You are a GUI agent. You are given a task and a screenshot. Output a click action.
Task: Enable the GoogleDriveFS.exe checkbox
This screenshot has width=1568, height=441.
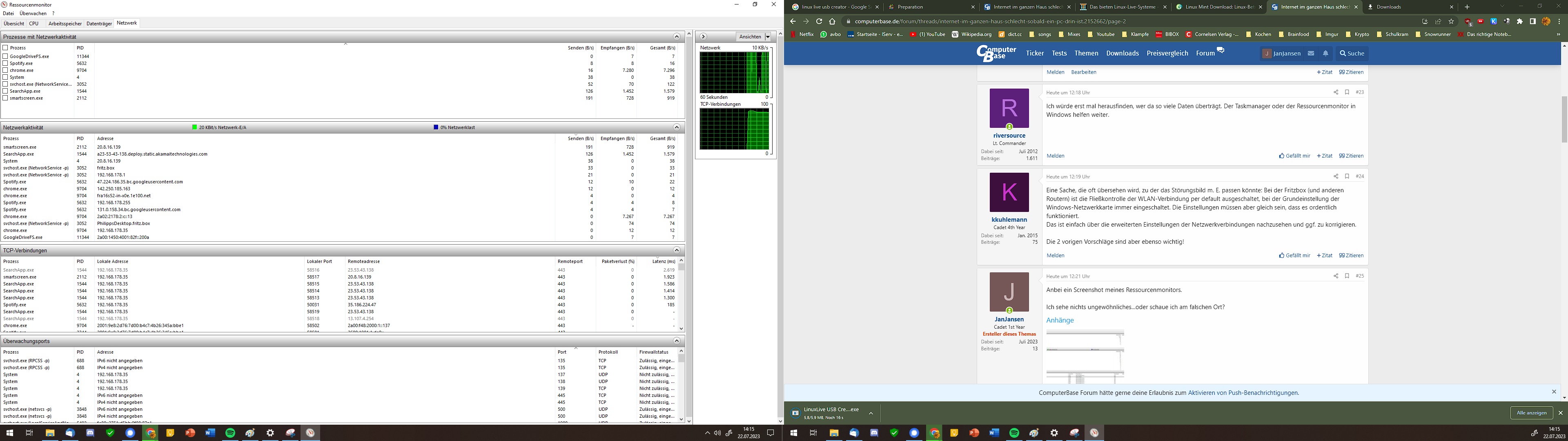5,56
